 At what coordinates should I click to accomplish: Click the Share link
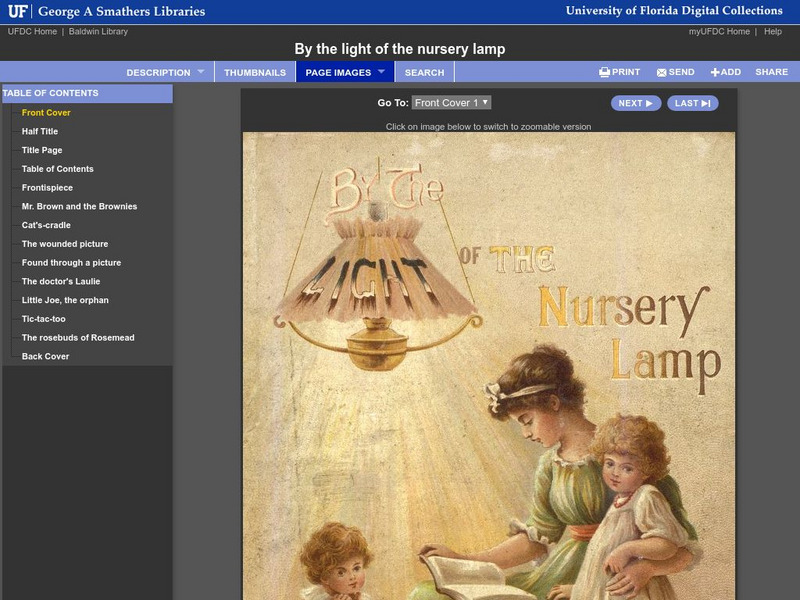[x=771, y=72]
